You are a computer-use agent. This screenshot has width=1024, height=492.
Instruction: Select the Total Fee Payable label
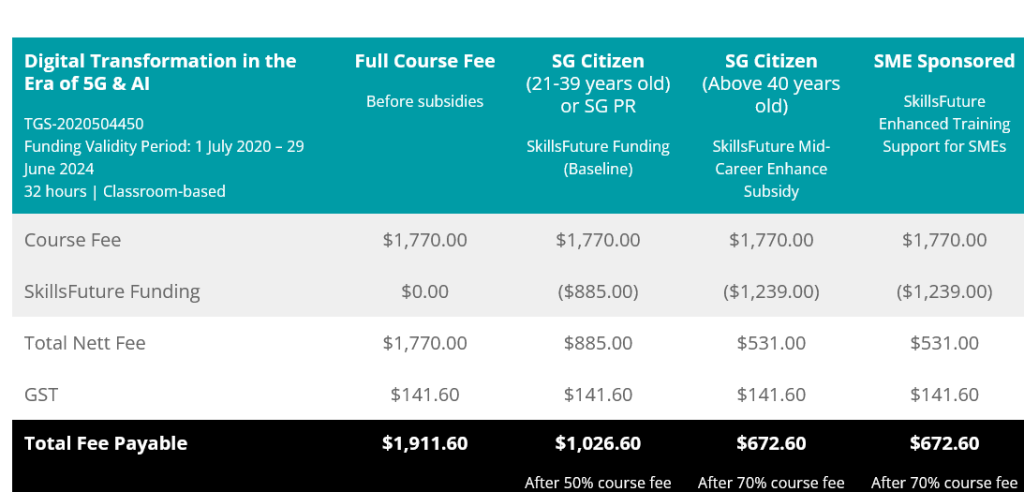click(x=106, y=444)
